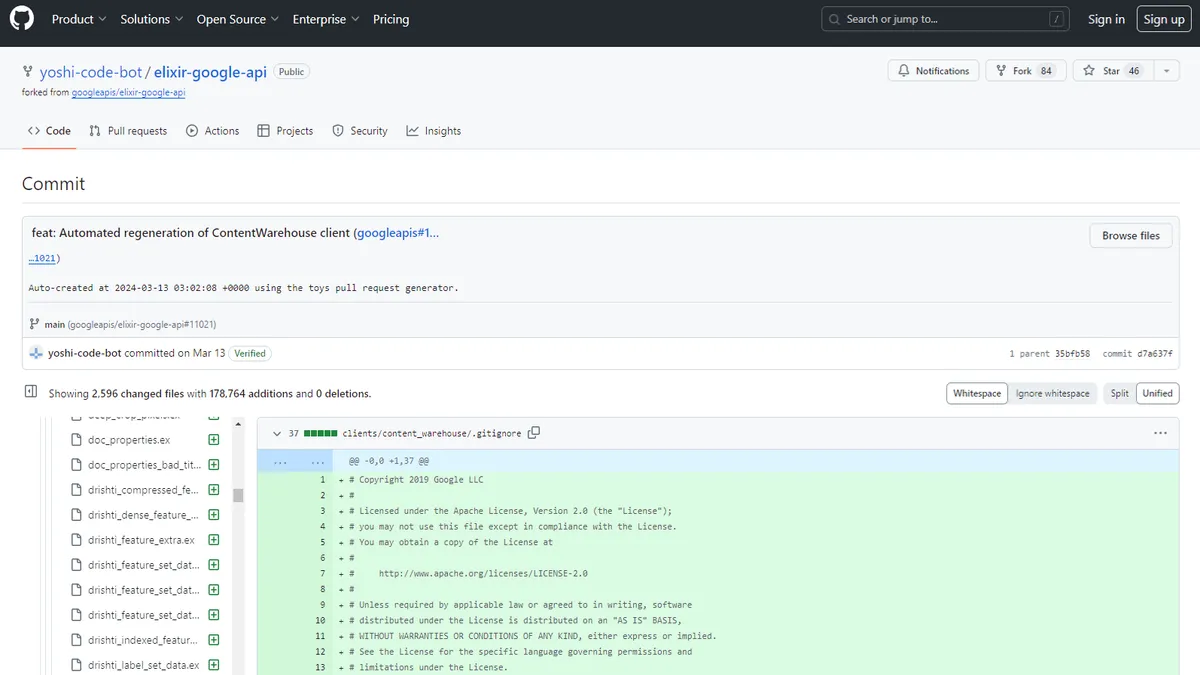Image resolution: width=1200 pixels, height=675 pixels.
Task: Click the Notifications bell button
Action: click(933, 71)
